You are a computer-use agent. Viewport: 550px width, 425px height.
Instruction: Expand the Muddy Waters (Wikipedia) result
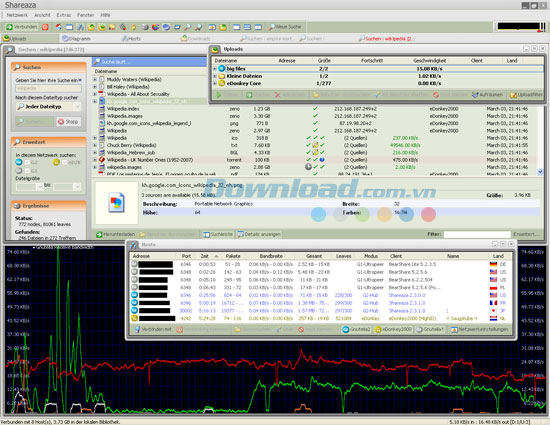(x=95, y=80)
